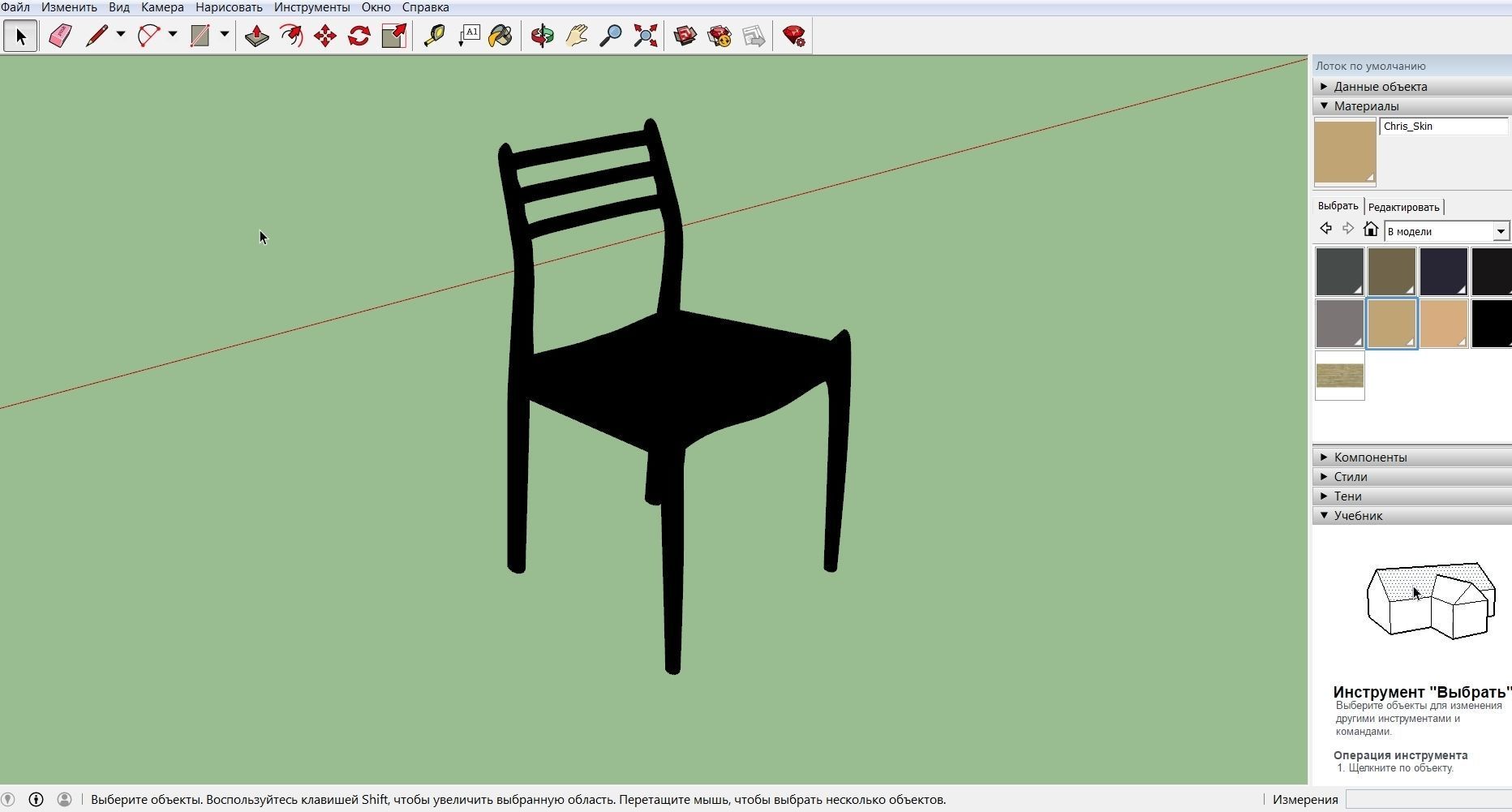
Task: Select the Paint Bucket tool
Action: click(x=500, y=36)
